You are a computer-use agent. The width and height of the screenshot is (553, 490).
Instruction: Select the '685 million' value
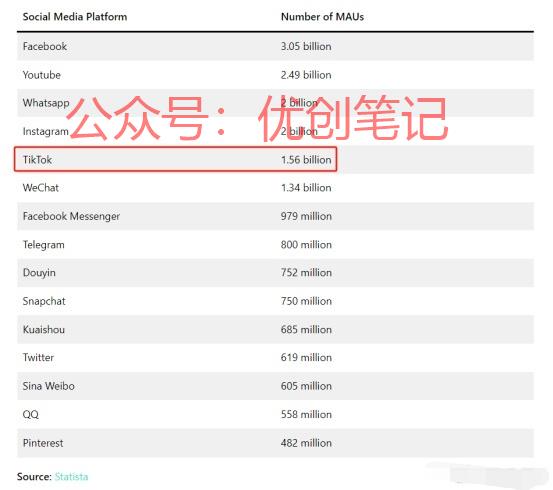(306, 329)
